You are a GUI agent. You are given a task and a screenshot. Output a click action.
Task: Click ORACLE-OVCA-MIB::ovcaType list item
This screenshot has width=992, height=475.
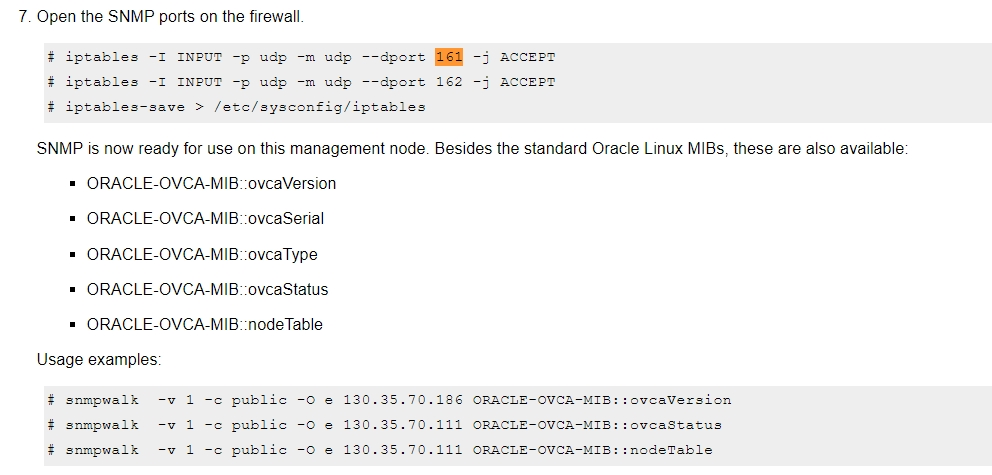coord(202,254)
